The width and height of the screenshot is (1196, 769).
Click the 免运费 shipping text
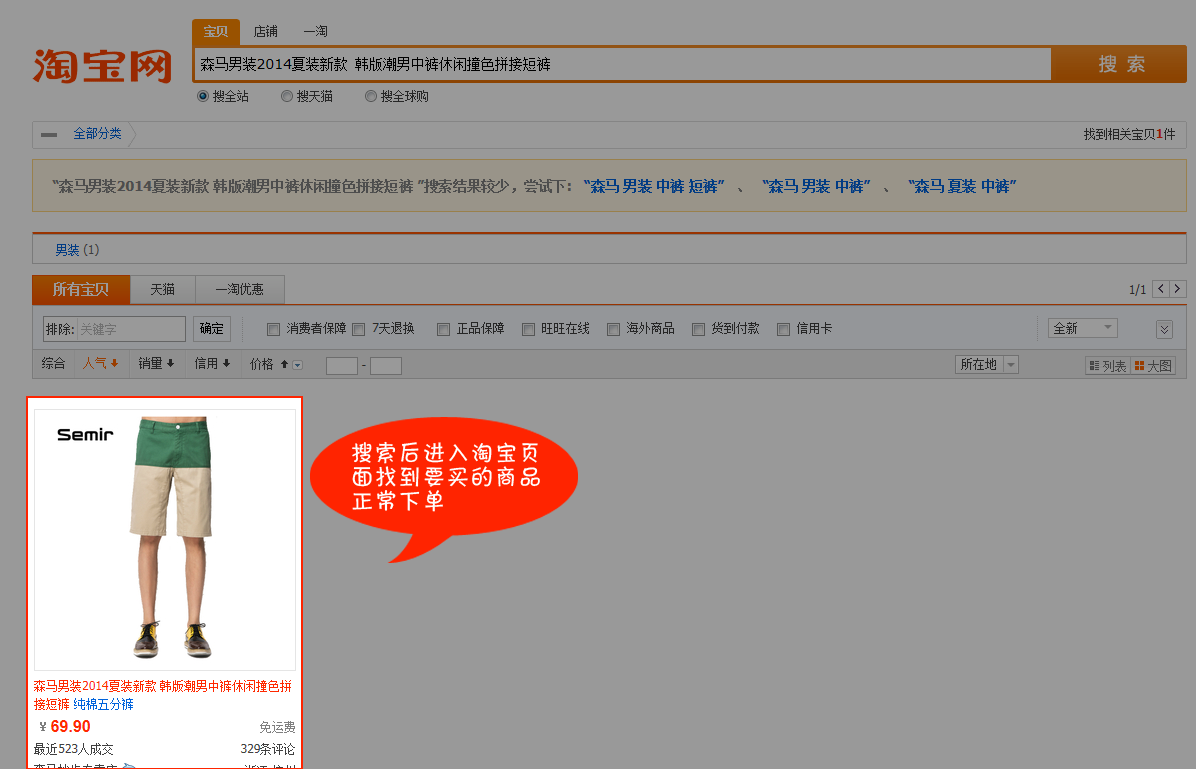[277, 727]
